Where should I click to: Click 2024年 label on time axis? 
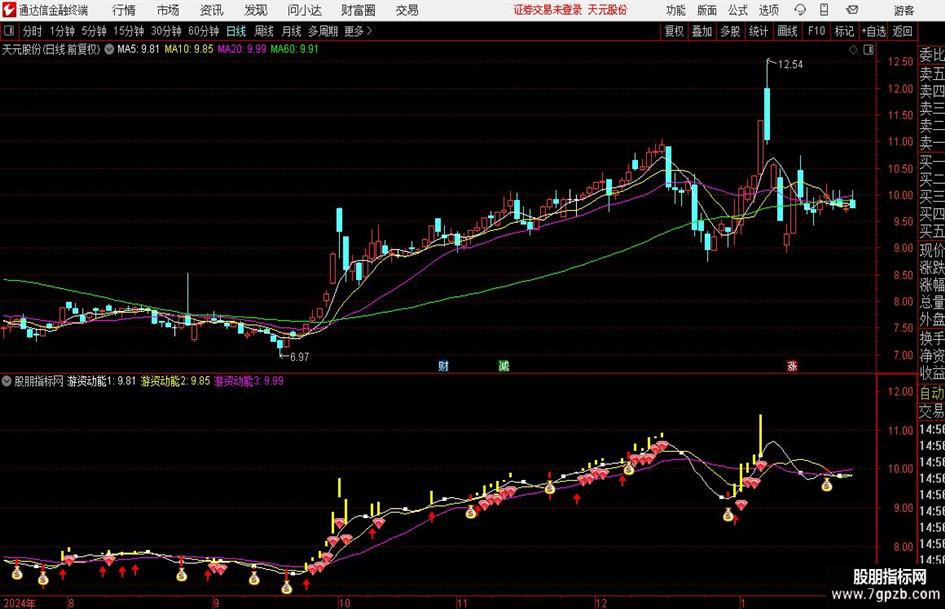(19, 603)
